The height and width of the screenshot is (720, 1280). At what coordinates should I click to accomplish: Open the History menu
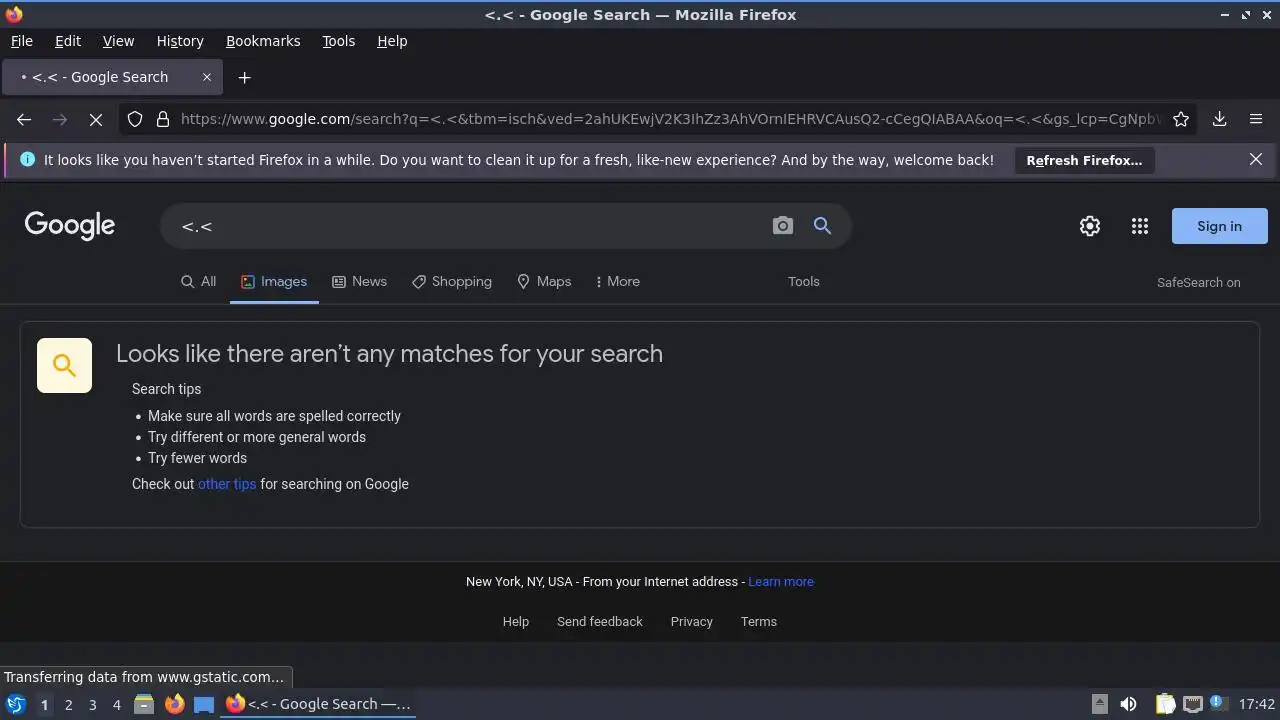click(180, 41)
